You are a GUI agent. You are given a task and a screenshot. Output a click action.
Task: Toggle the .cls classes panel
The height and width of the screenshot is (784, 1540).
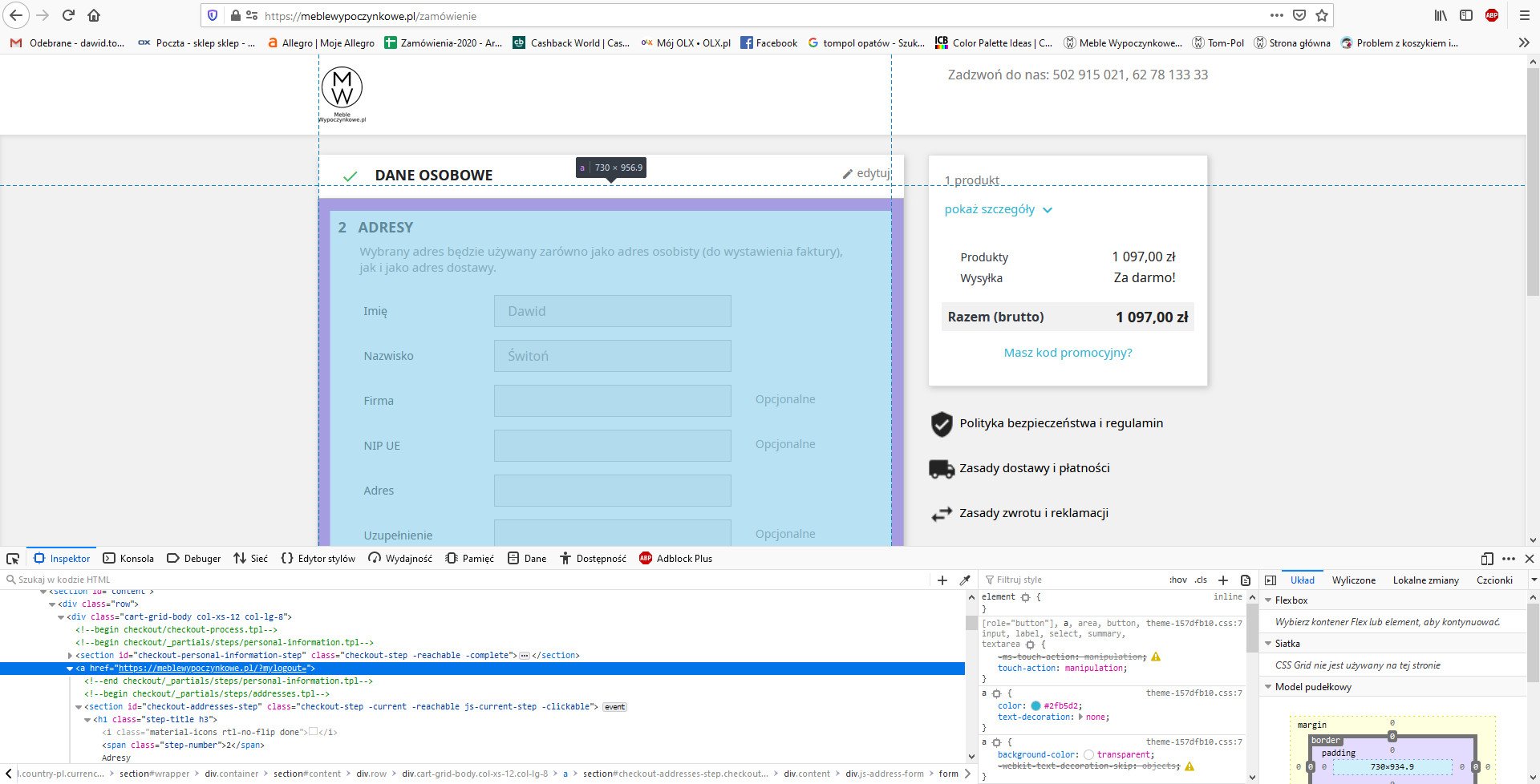coord(1201,580)
